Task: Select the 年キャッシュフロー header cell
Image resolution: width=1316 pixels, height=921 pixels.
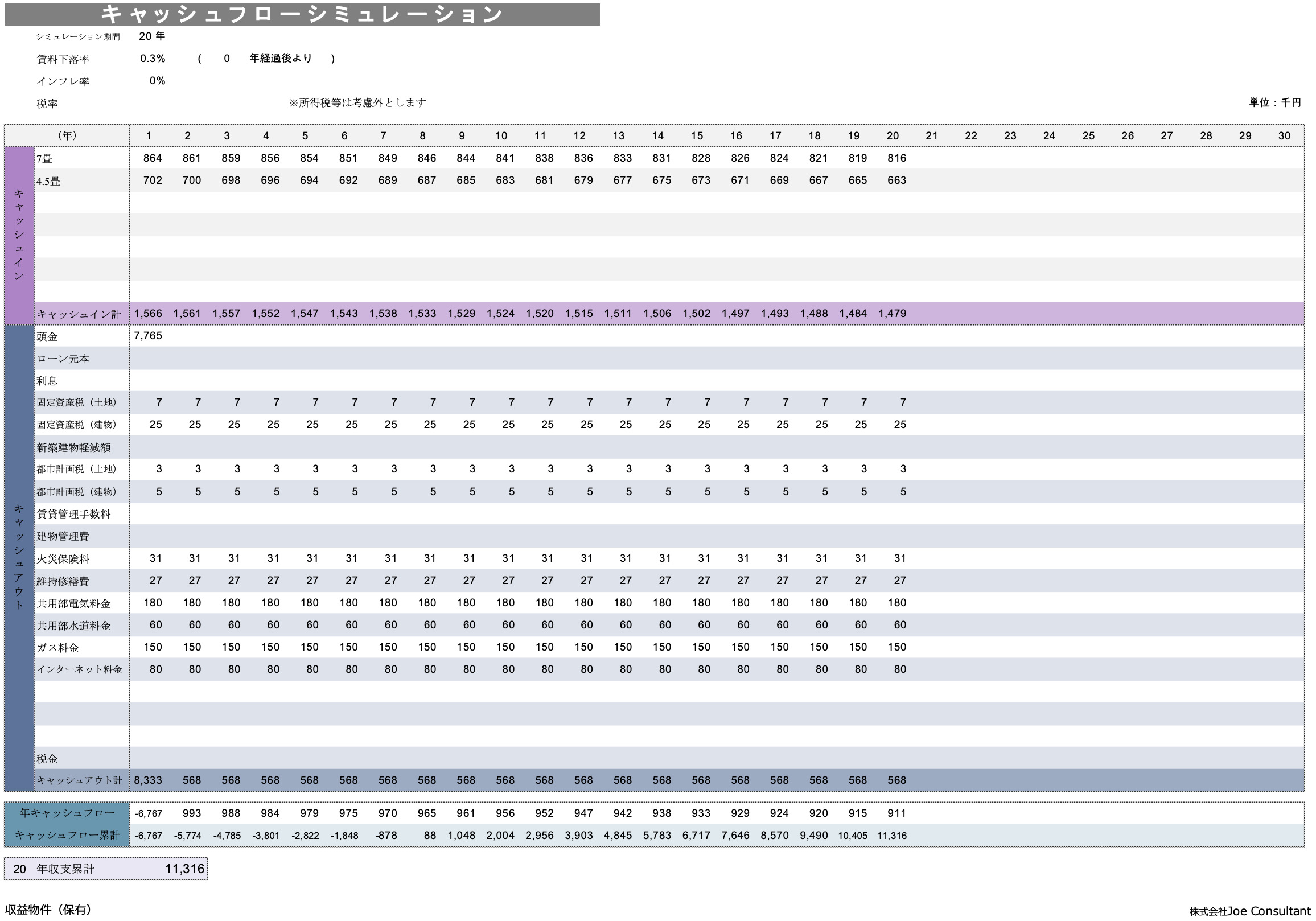Action: pyautogui.click(x=67, y=813)
